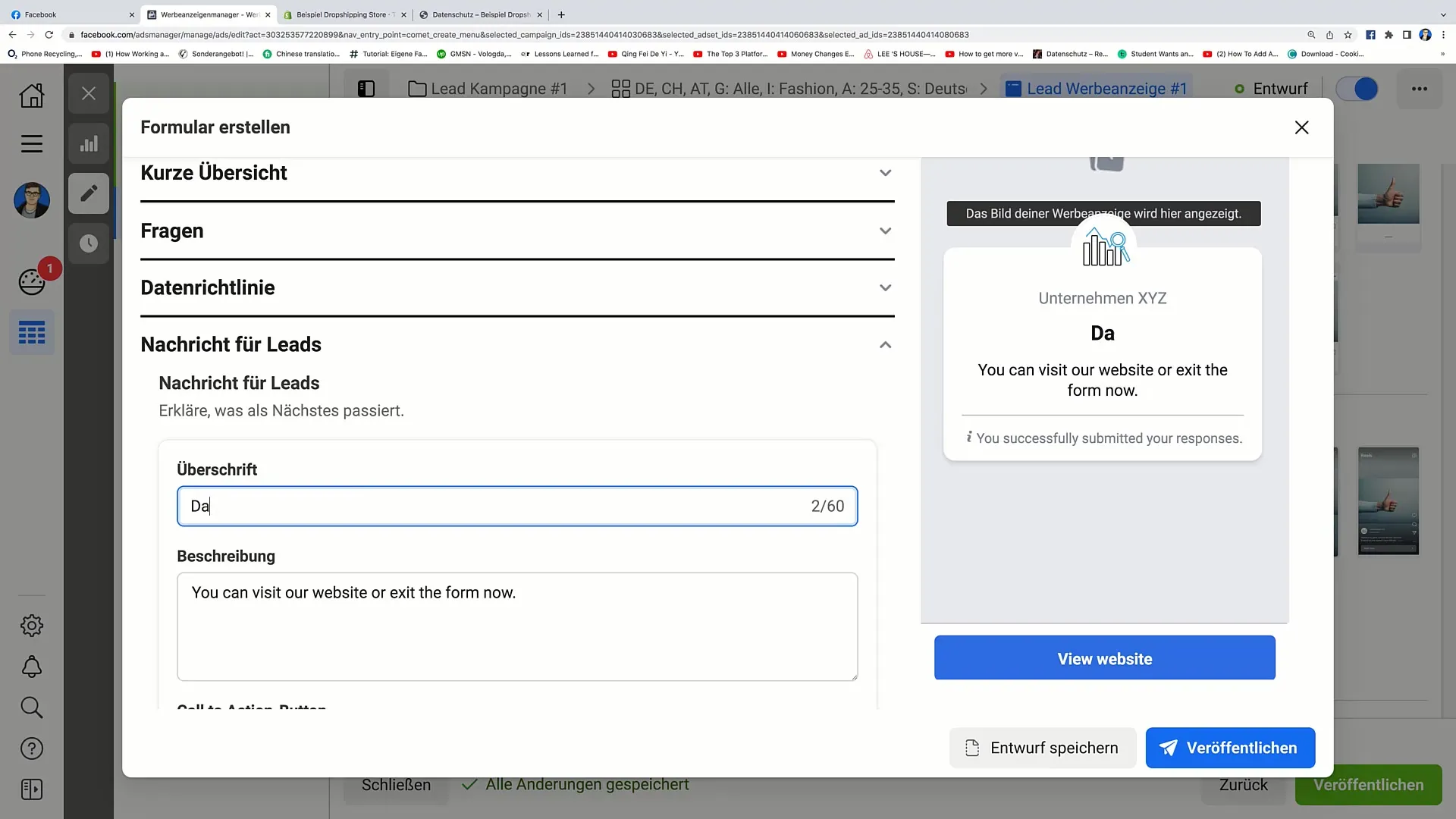The width and height of the screenshot is (1456, 819).
Task: Open notifications bell icon
Action: (31, 667)
